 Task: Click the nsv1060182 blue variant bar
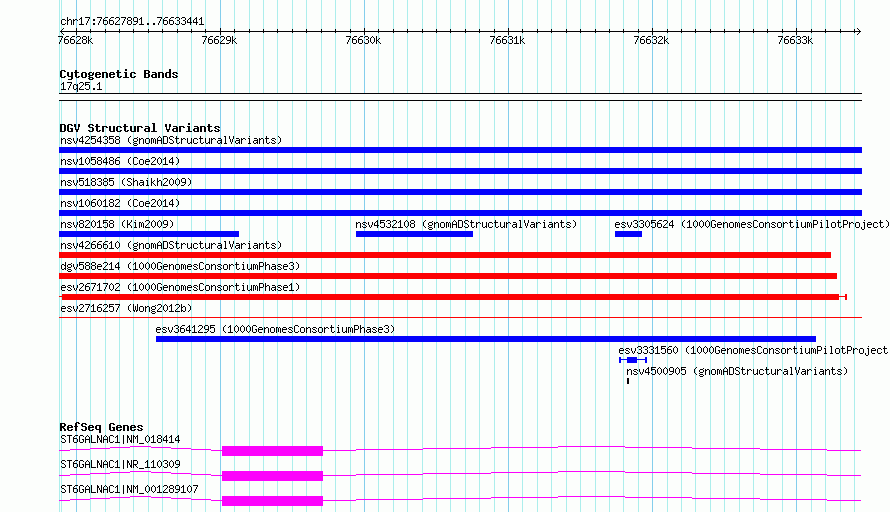pyautogui.click(x=460, y=213)
